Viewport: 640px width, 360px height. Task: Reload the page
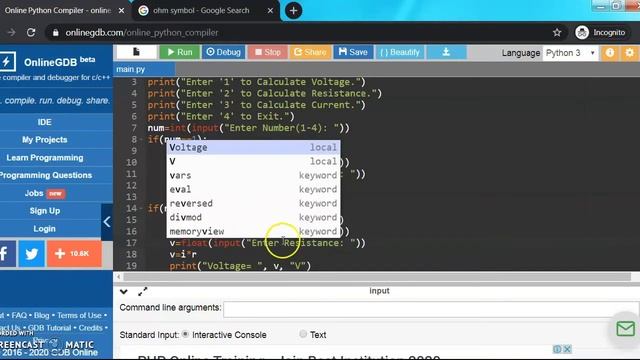click(x=31, y=32)
